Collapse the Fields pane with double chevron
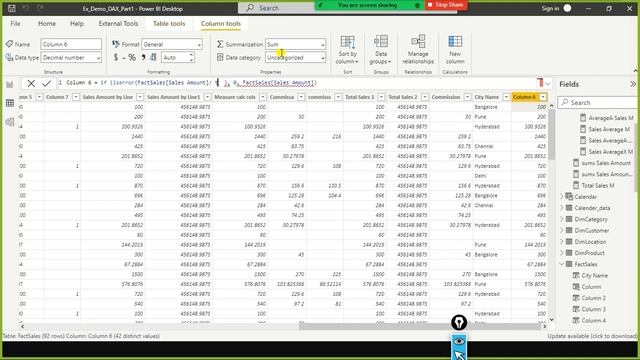This screenshot has width=640, height=360. click(x=633, y=84)
